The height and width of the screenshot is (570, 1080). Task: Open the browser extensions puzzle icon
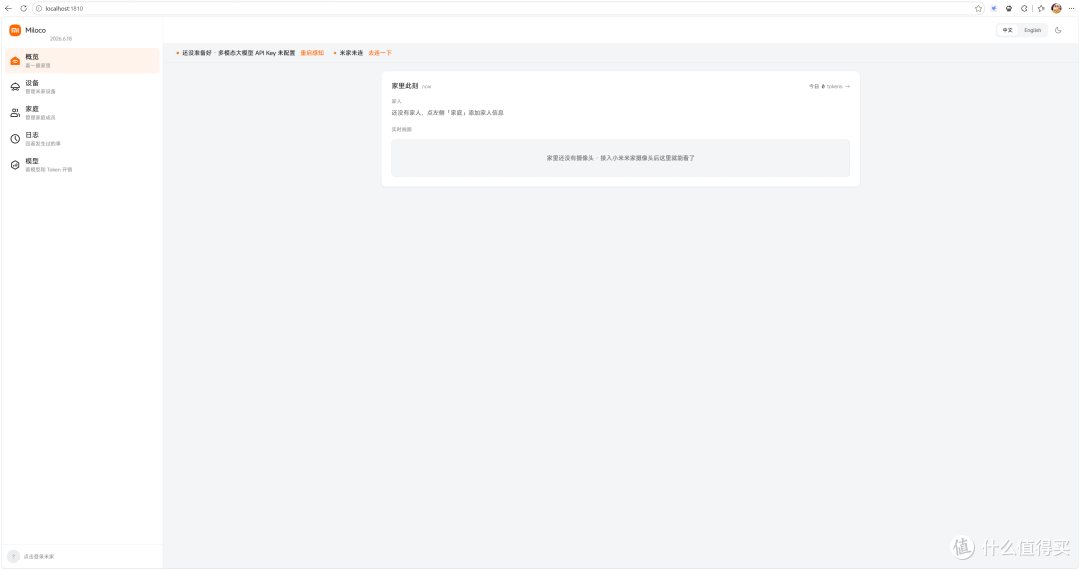pos(1024,8)
